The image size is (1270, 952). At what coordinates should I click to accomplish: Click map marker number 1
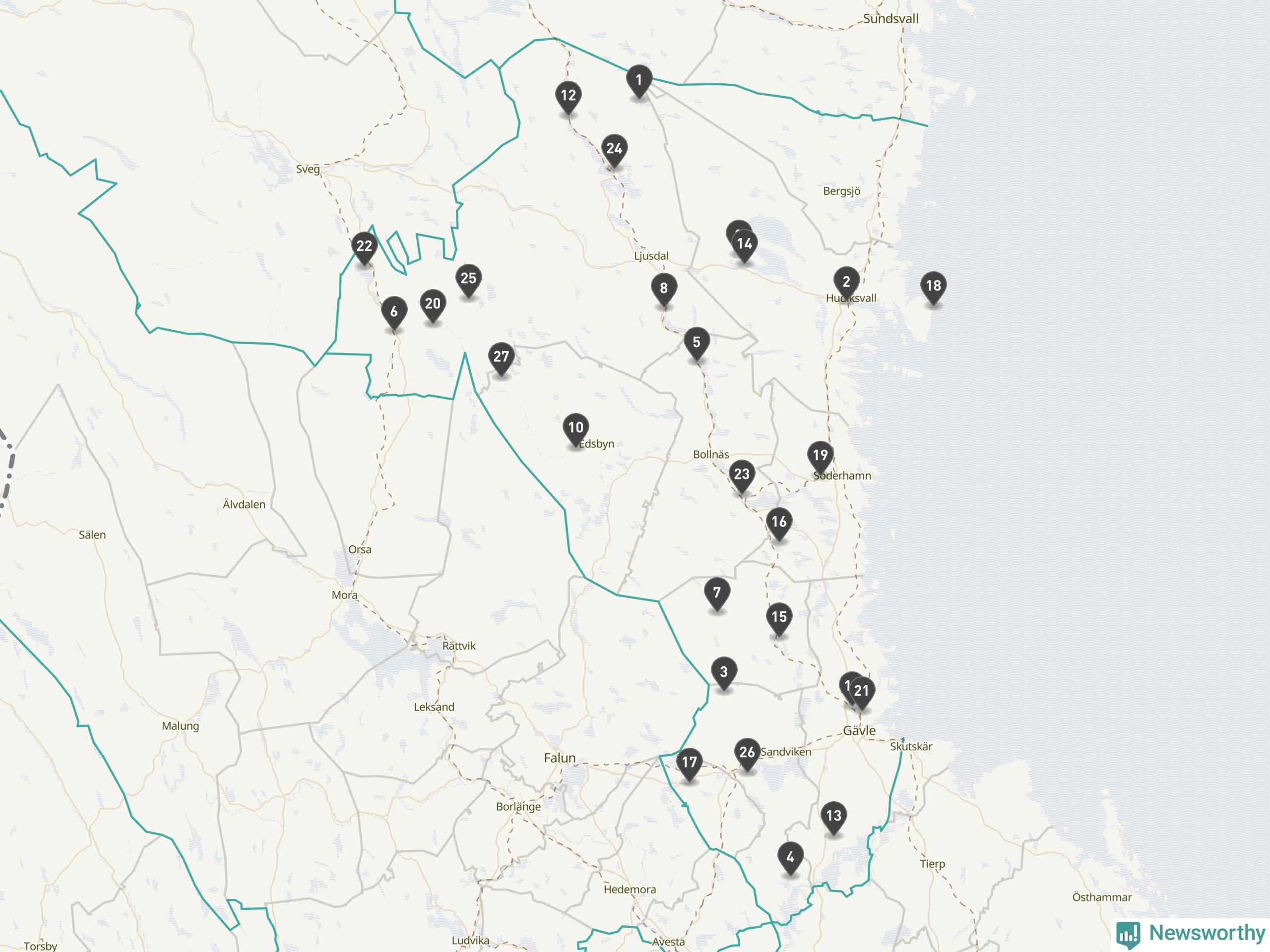(x=639, y=80)
